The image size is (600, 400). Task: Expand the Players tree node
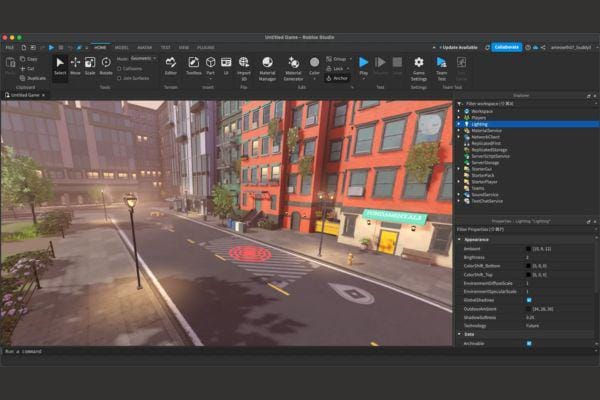[x=459, y=118]
